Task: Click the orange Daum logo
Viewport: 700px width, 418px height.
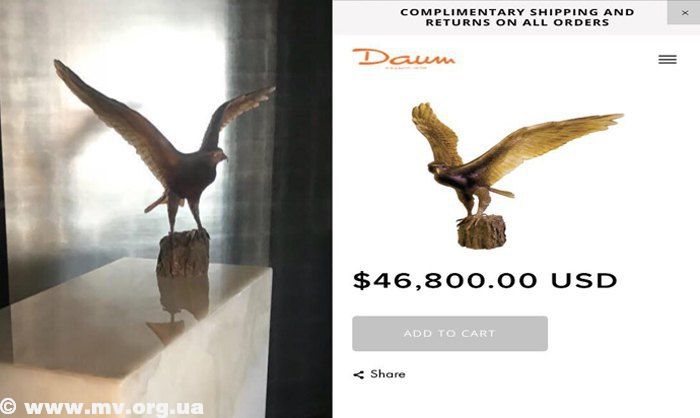Action: [x=404, y=58]
